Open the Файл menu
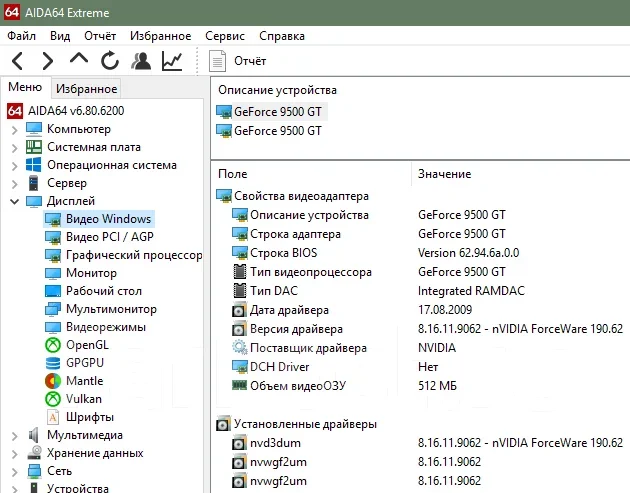 (x=22, y=36)
